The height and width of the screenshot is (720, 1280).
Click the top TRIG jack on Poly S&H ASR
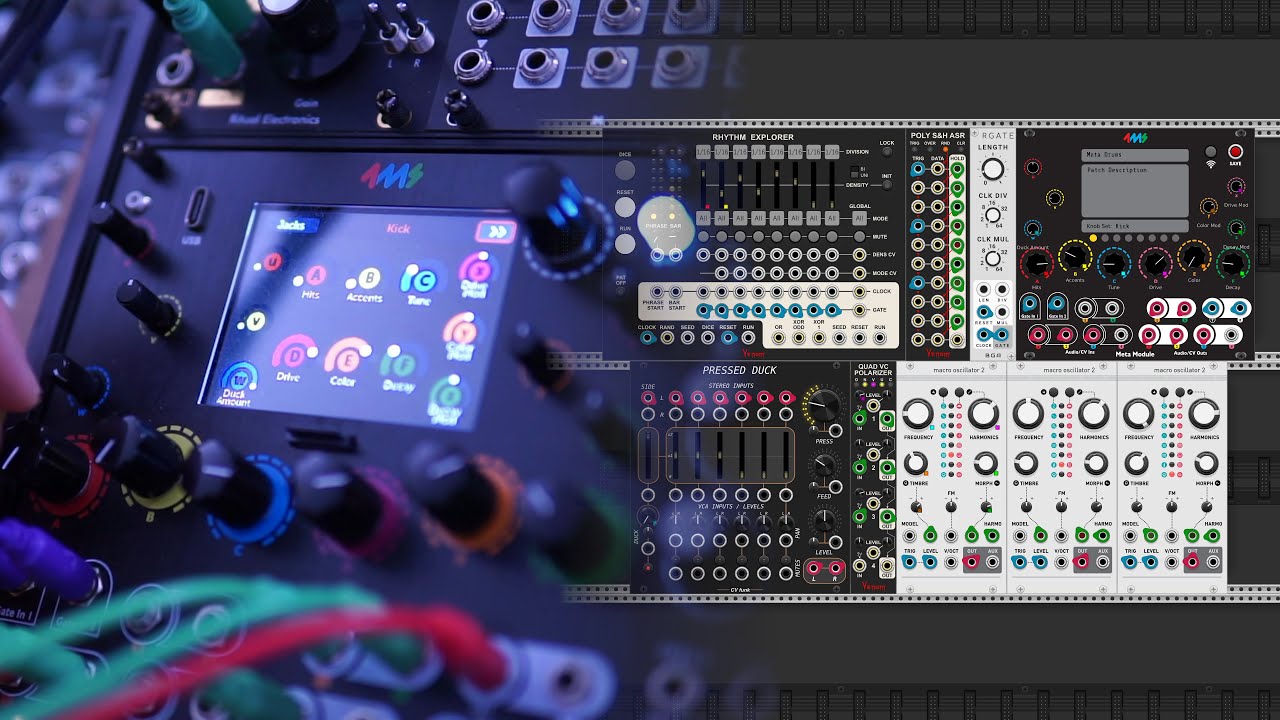(917, 169)
